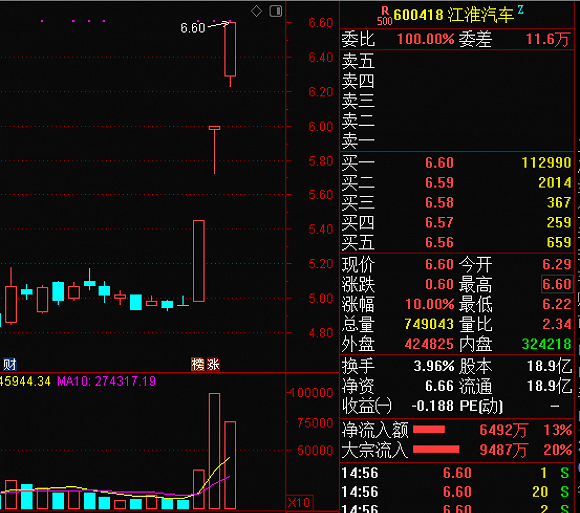Click the T-shaped candlestick near 6.00

(215, 150)
